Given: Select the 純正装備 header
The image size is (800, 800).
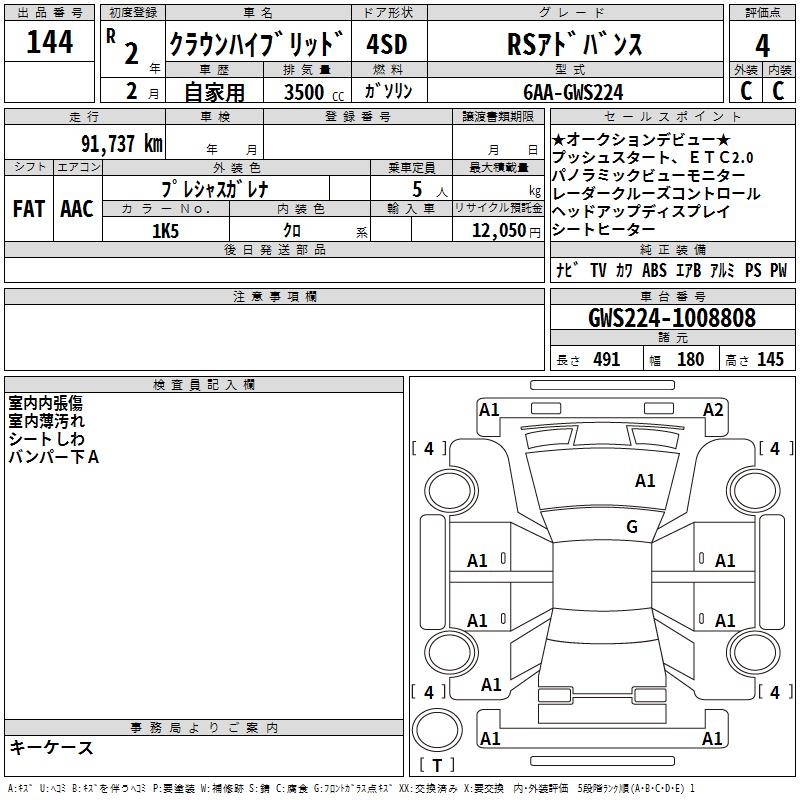Looking at the screenshot, I should [x=672, y=250].
